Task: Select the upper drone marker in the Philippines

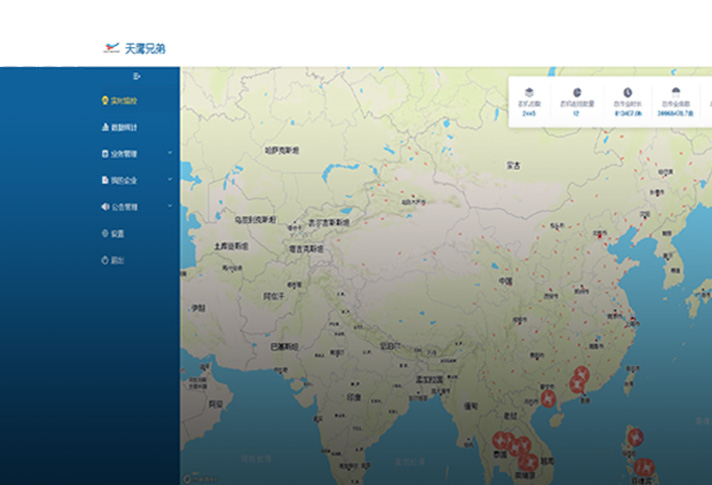Action: coord(635,437)
